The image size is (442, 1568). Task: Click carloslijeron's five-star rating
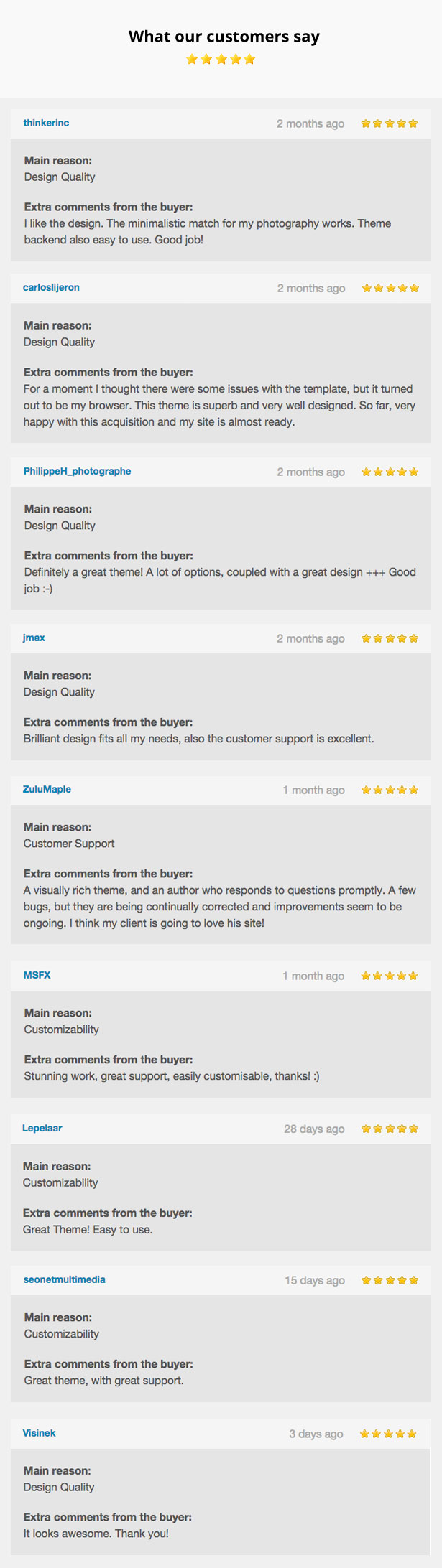pos(390,288)
